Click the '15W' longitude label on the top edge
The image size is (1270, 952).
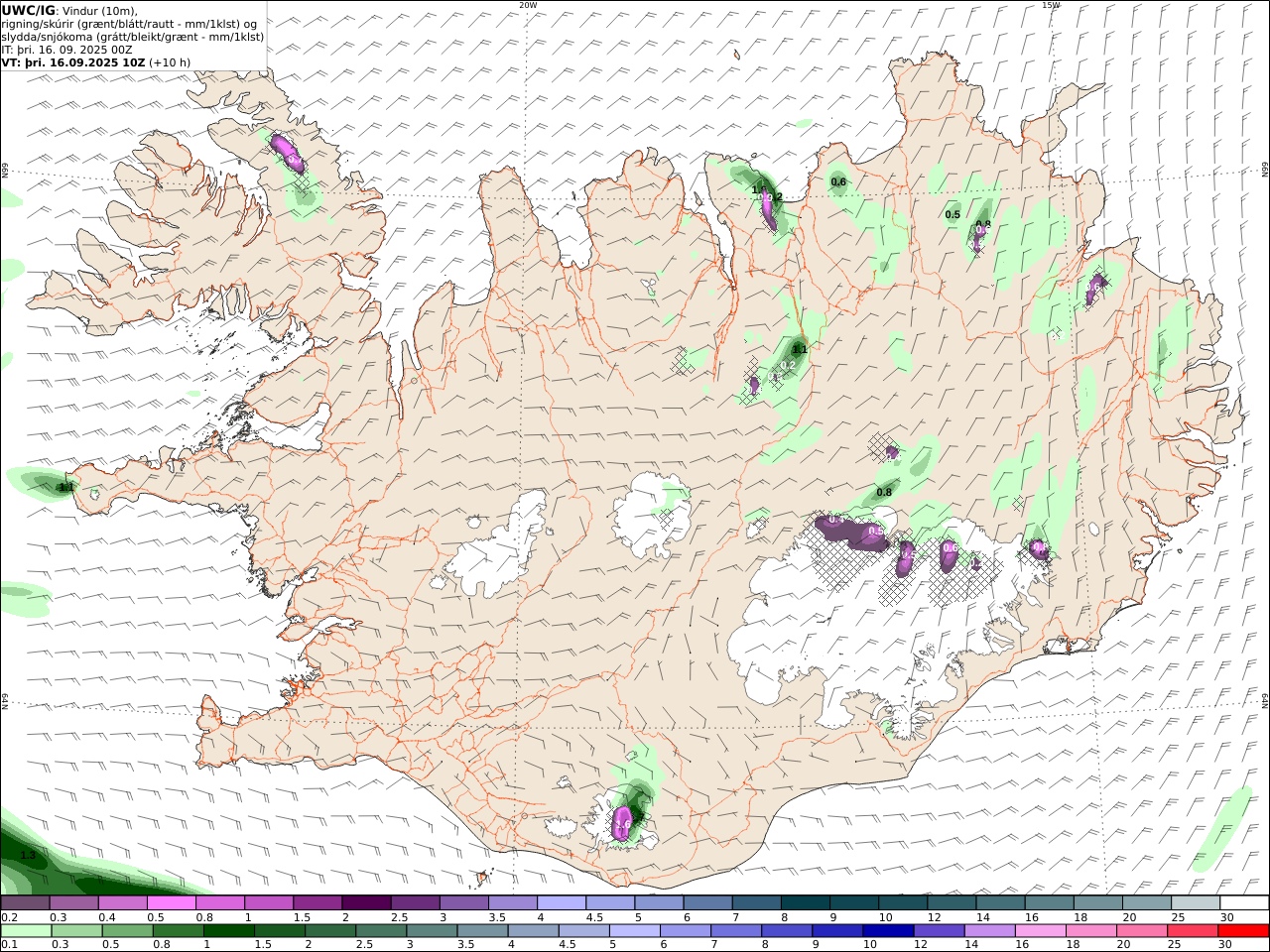click(x=1051, y=5)
